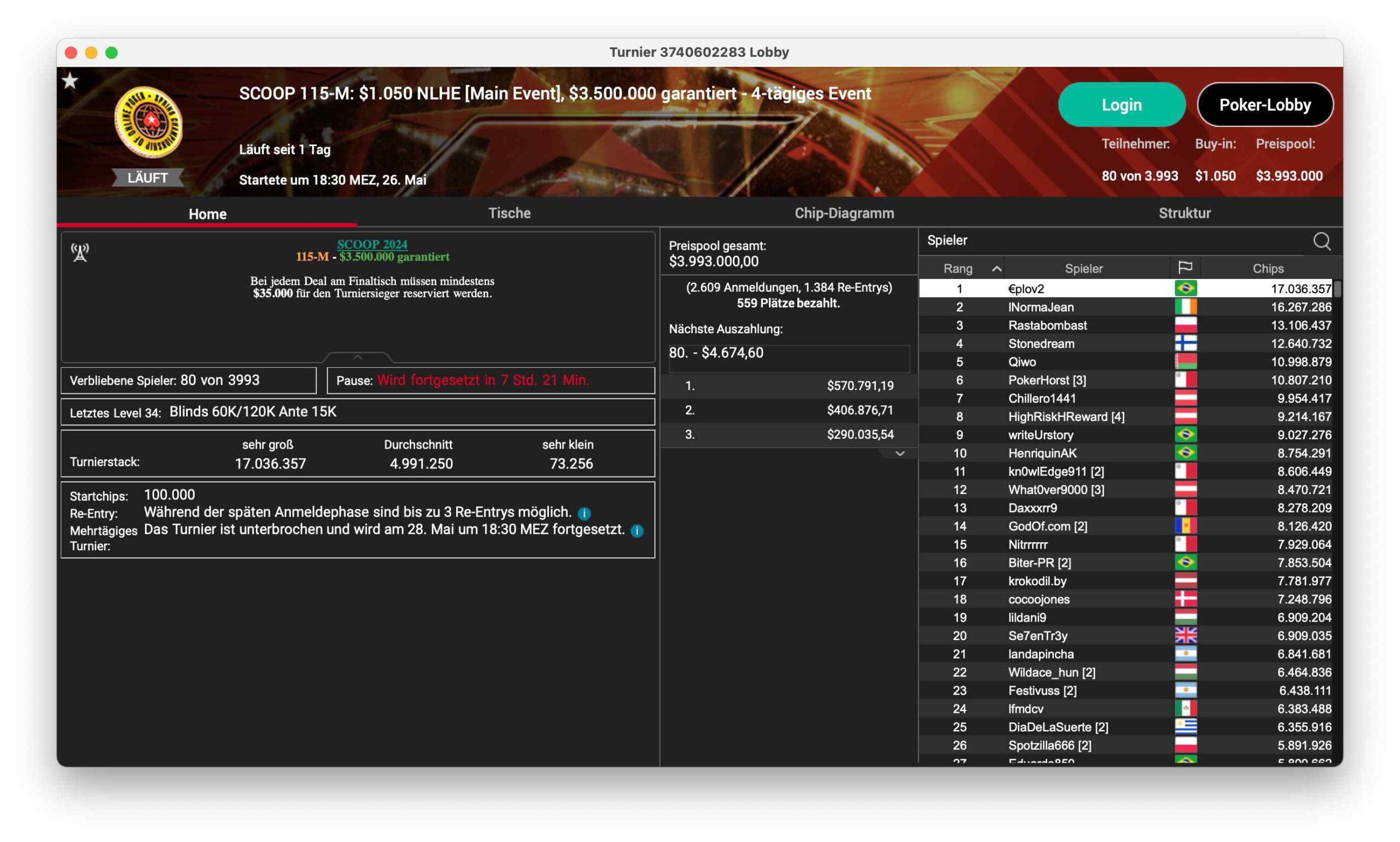This screenshot has width=1400, height=842.
Task: Click Brazil flag next to €plov2
Action: (1185, 288)
